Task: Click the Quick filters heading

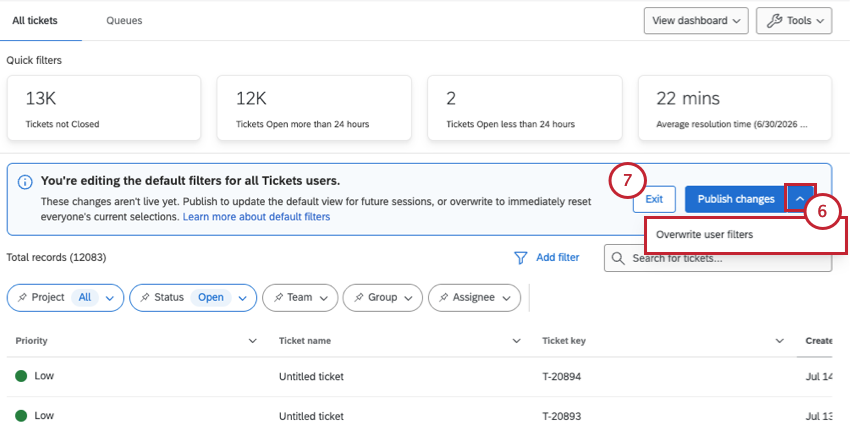Action: pos(34,60)
